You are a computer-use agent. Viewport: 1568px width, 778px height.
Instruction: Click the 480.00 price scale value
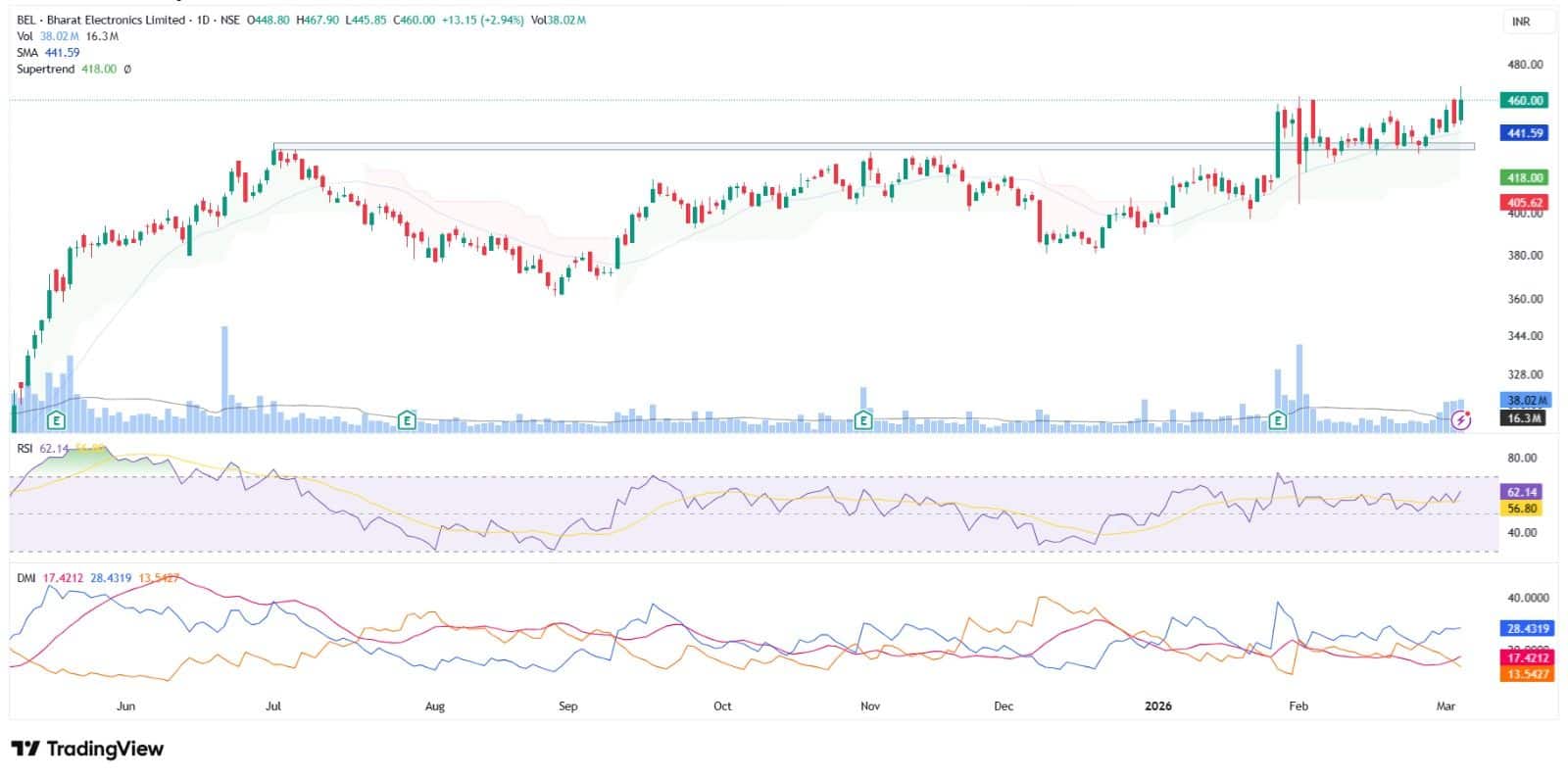[x=1525, y=65]
